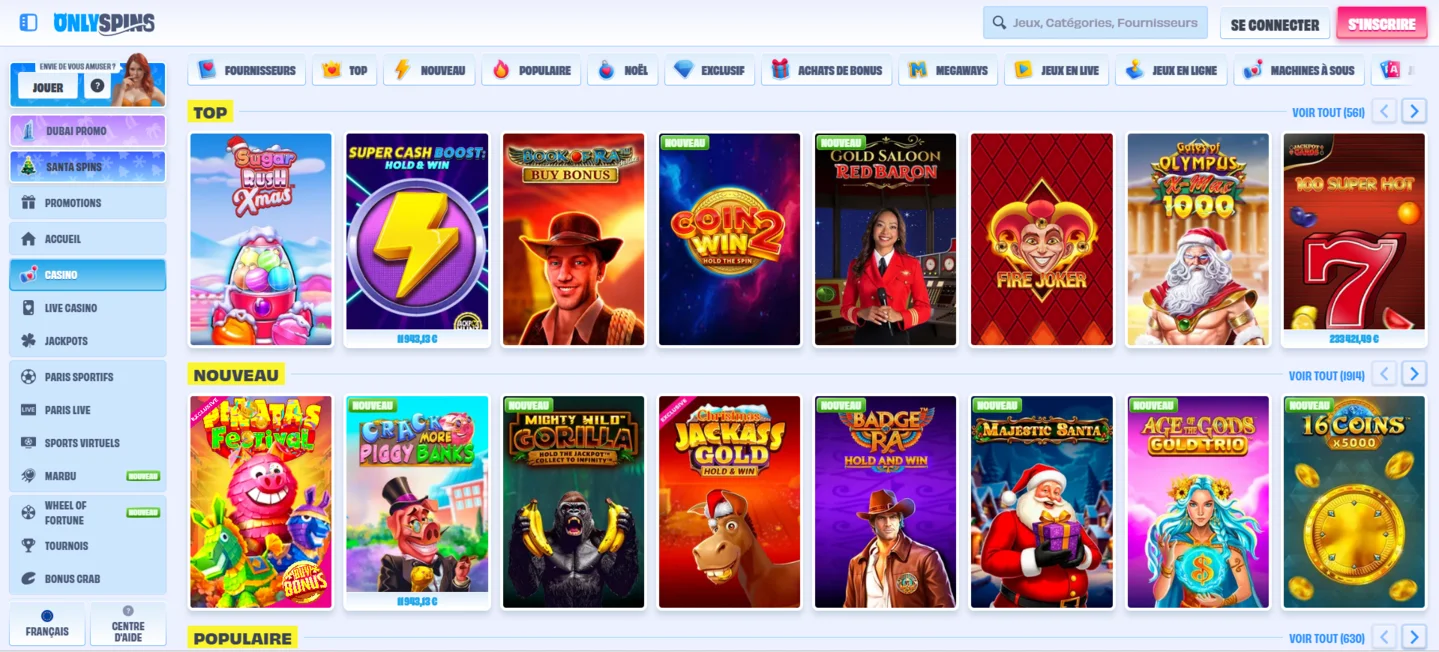Show previous games in Nouveau row
This screenshot has height=652, width=1439.
click(1384, 374)
